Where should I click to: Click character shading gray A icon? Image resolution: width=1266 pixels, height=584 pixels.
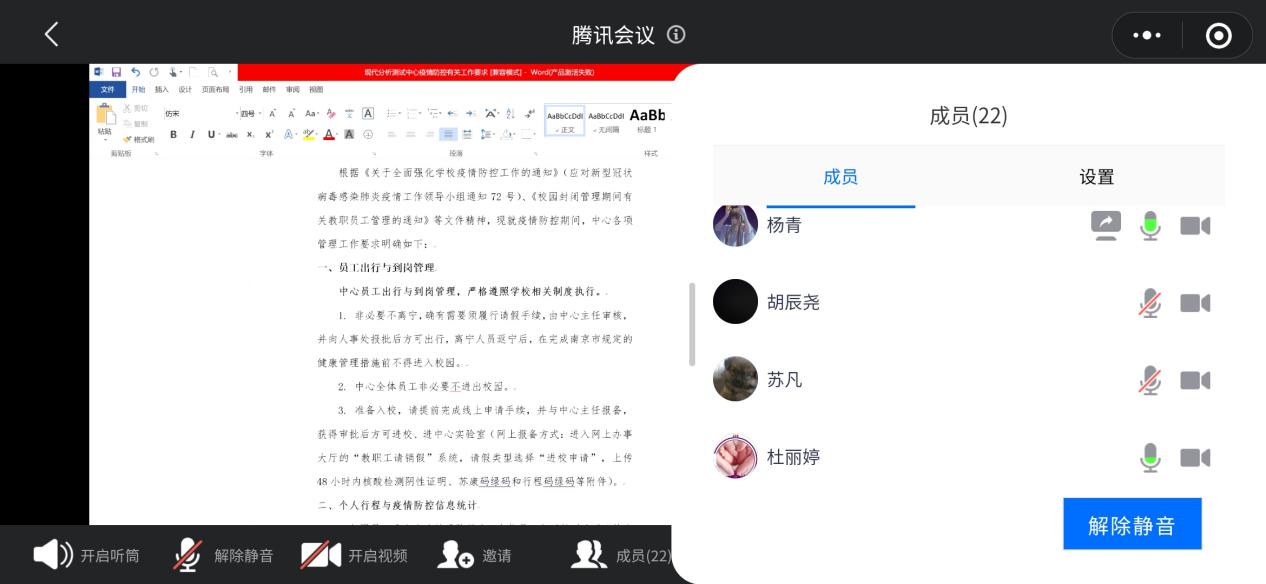[x=349, y=134]
